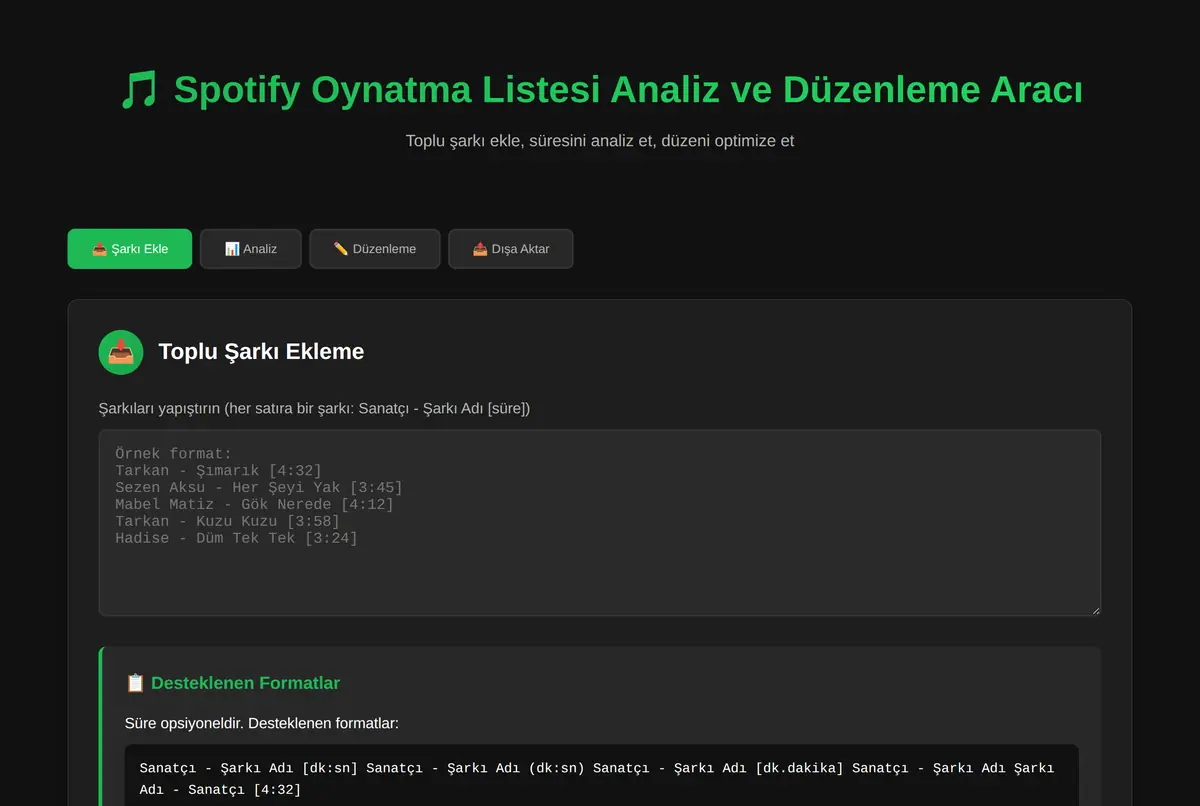
Task: Click the music note icon in the title
Action: [139, 90]
